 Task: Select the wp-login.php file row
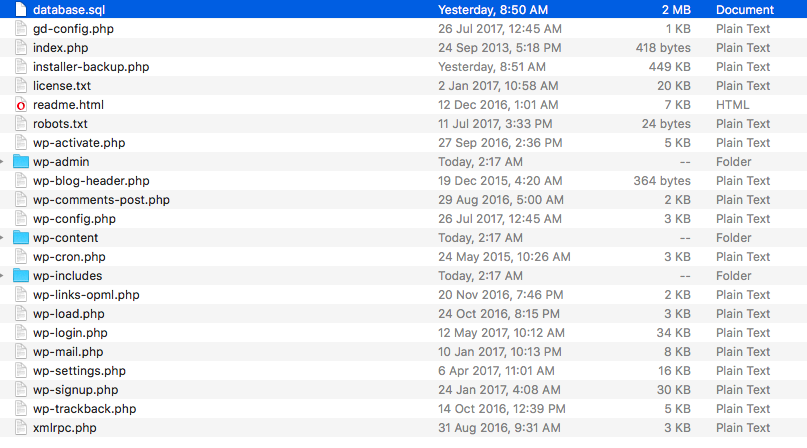pos(404,333)
